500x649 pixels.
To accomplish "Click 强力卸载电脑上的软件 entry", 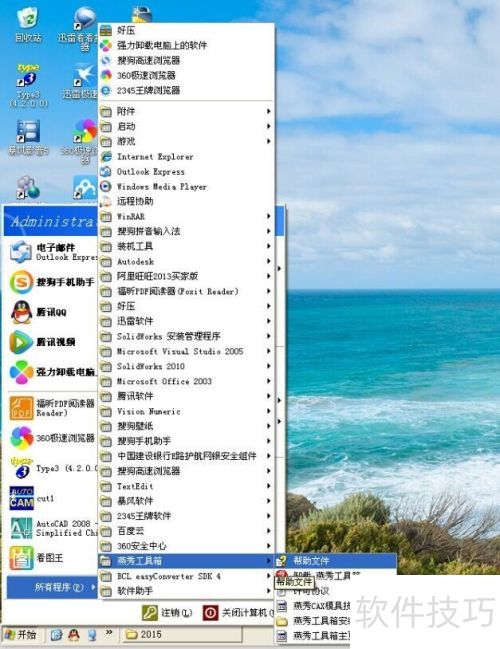I will click(187, 45).
